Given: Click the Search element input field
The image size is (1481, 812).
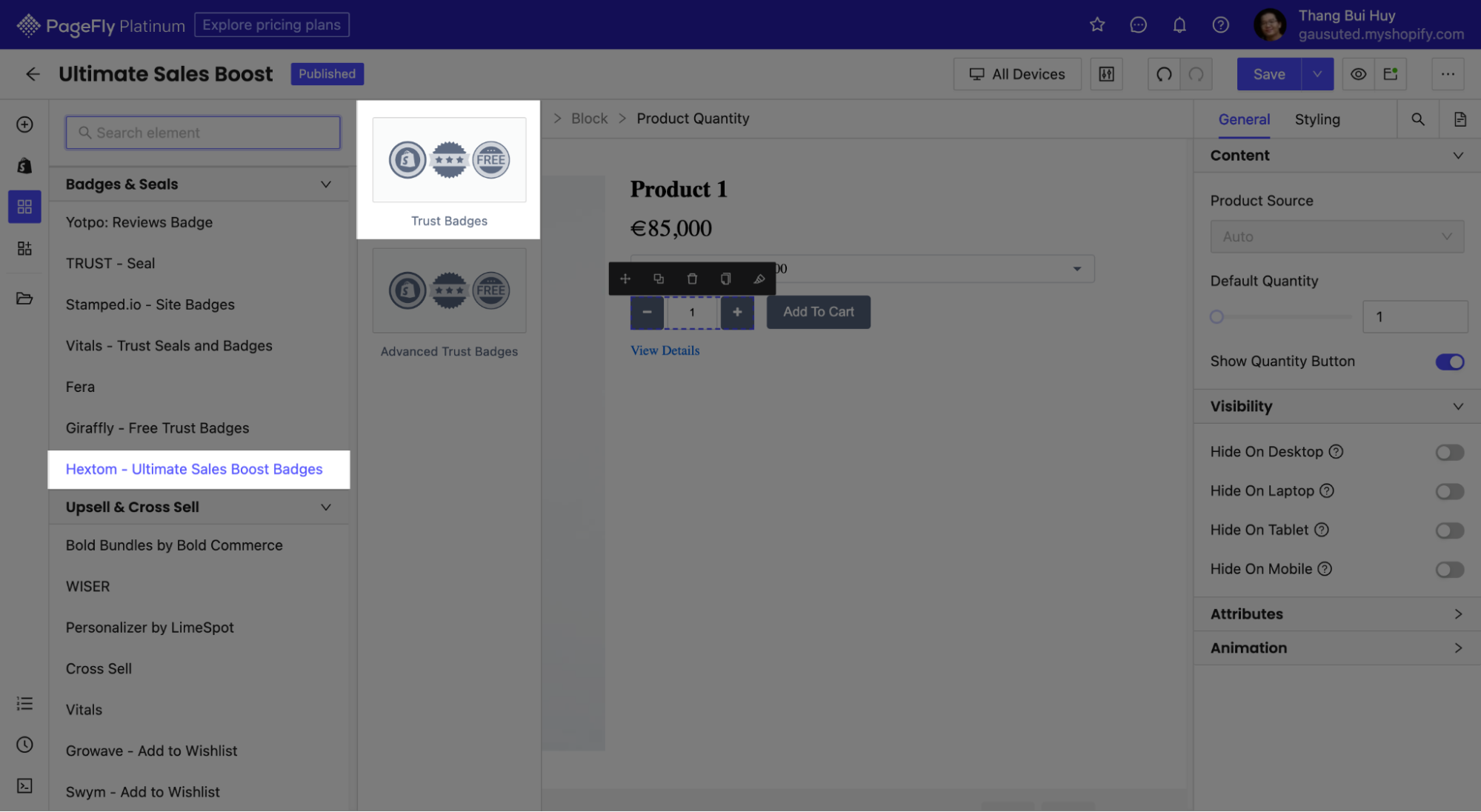Looking at the screenshot, I should click(x=203, y=133).
